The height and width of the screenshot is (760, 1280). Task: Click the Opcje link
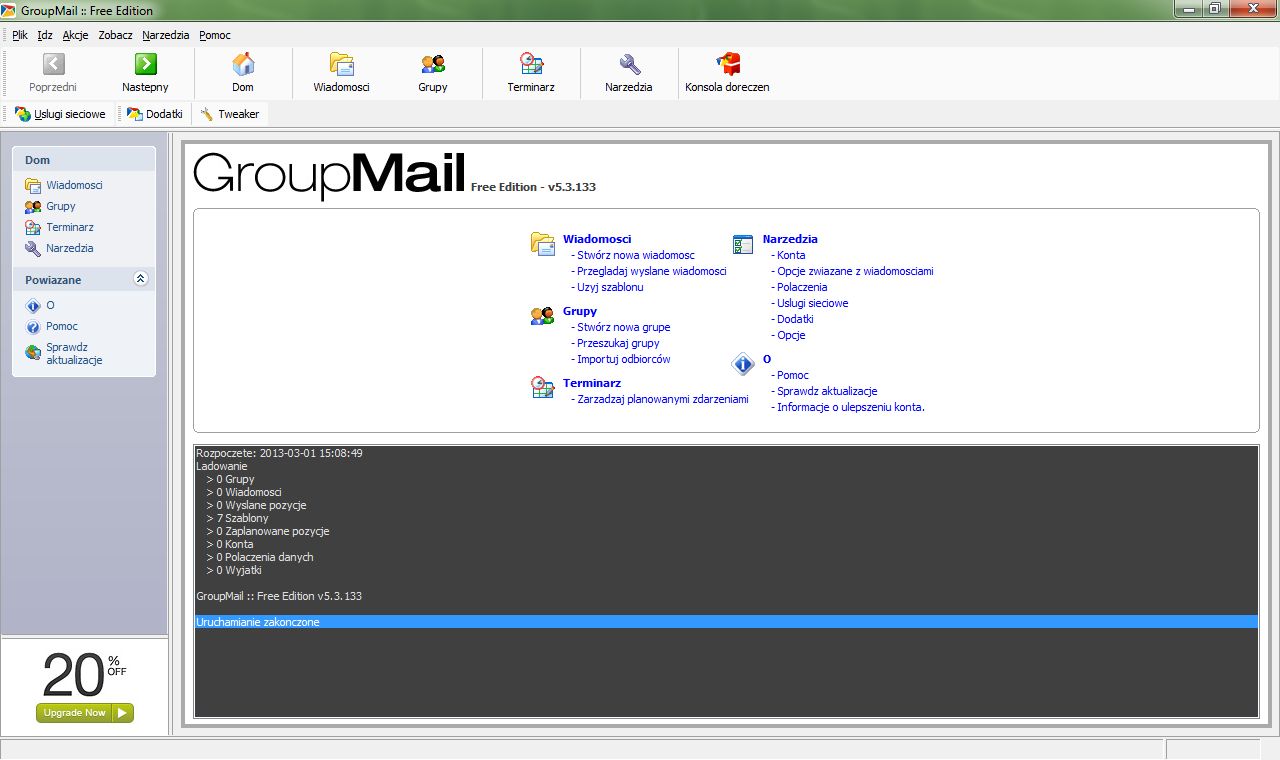coord(791,335)
